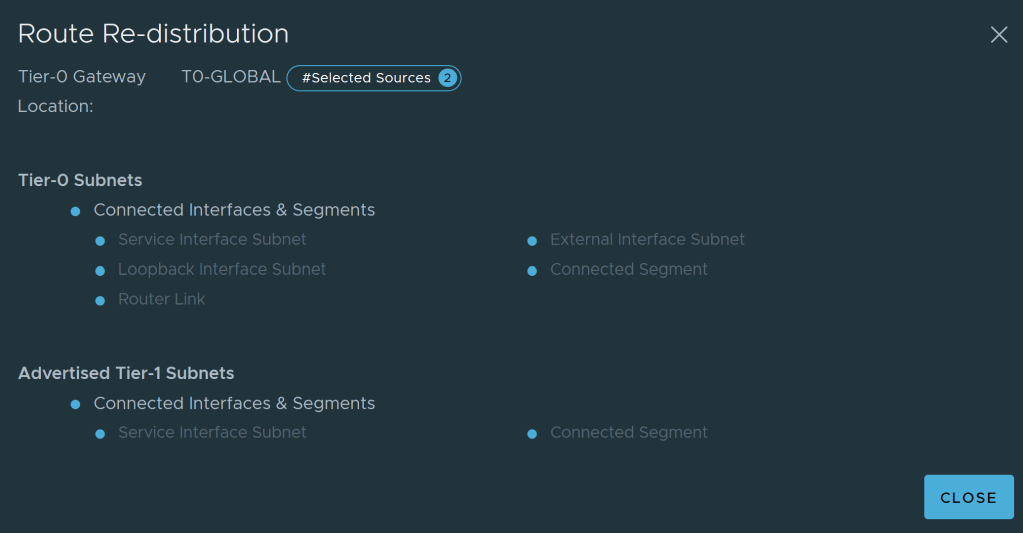Select the Router Link text label
This screenshot has height=533, width=1023.
[161, 299]
